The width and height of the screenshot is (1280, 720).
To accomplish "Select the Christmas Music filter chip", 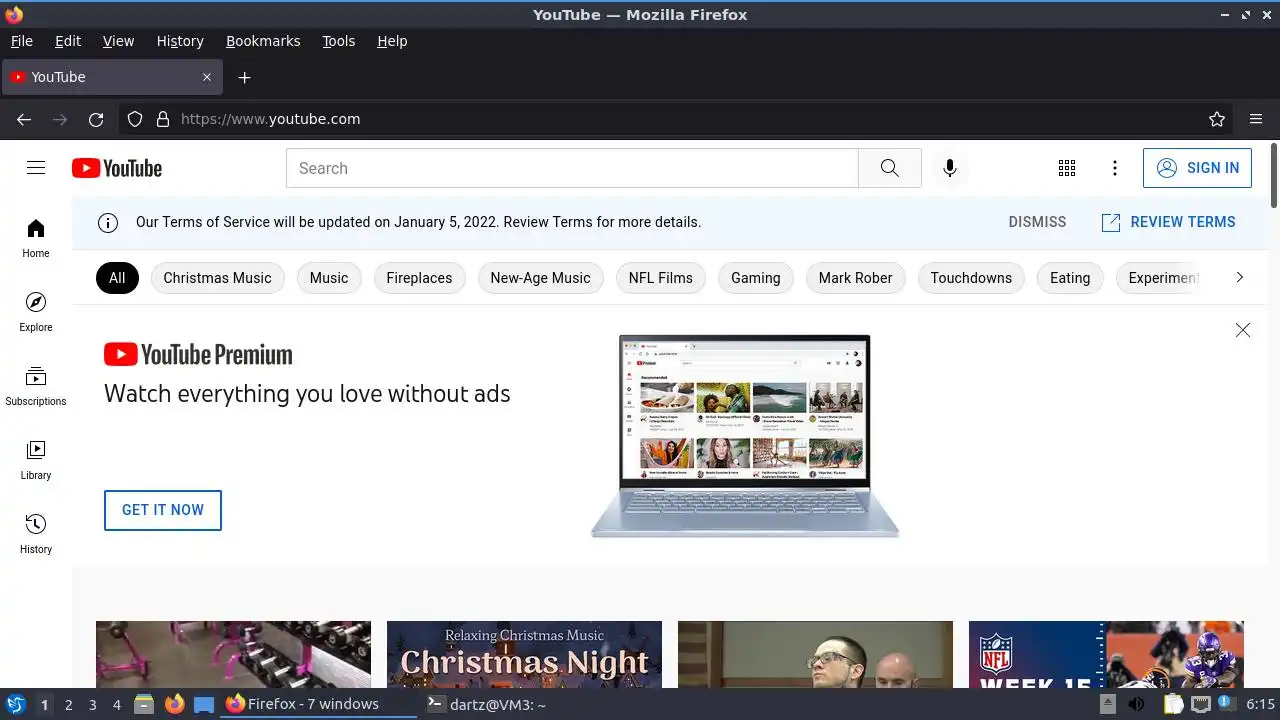I will (217, 278).
